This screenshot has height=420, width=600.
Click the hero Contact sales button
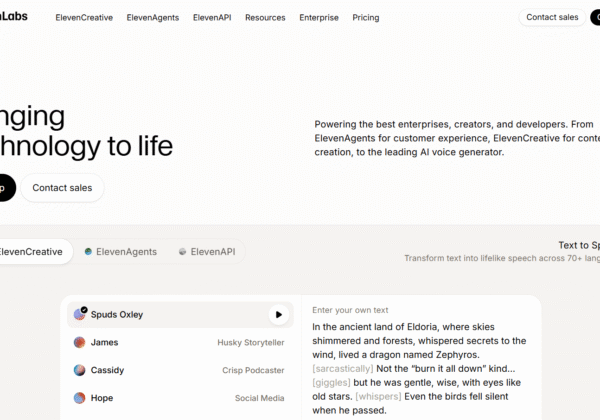(x=62, y=188)
